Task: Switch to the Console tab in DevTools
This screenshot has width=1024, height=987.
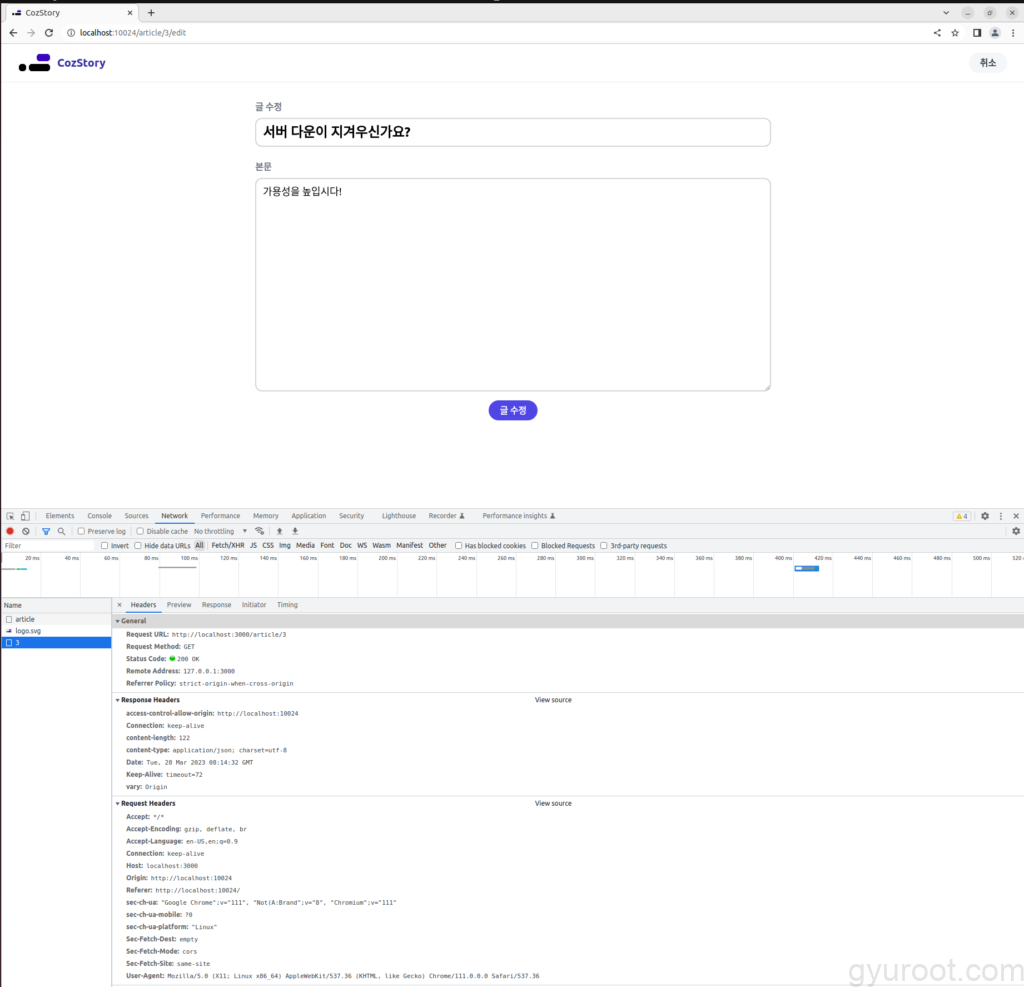Action: coord(100,516)
